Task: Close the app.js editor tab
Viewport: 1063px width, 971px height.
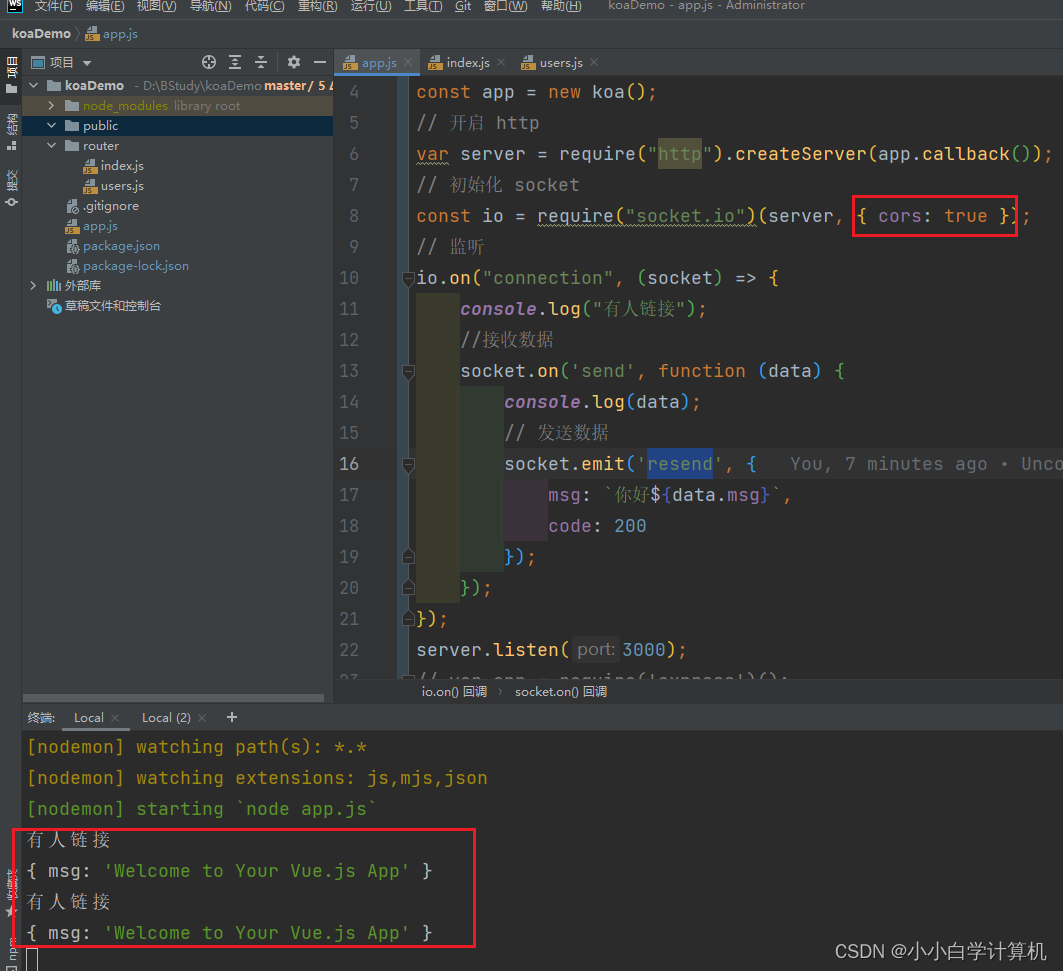Action: point(408,62)
